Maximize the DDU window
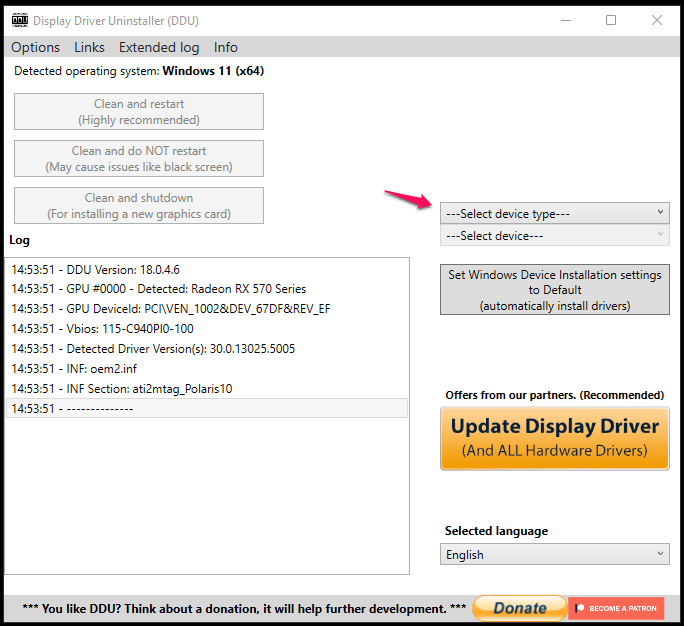Image resolution: width=684 pixels, height=626 pixels. (x=611, y=20)
